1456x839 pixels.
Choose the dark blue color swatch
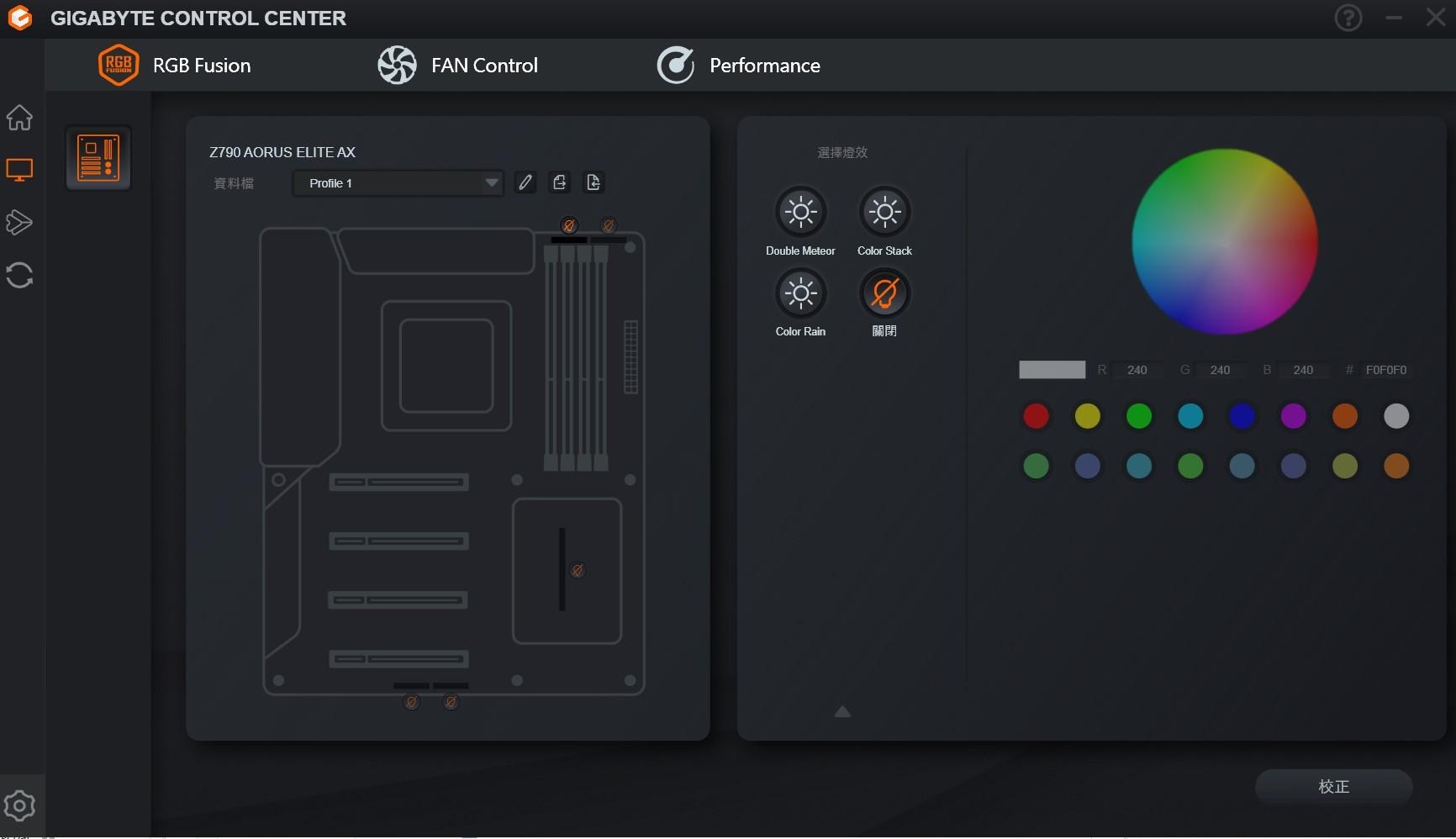click(1242, 416)
